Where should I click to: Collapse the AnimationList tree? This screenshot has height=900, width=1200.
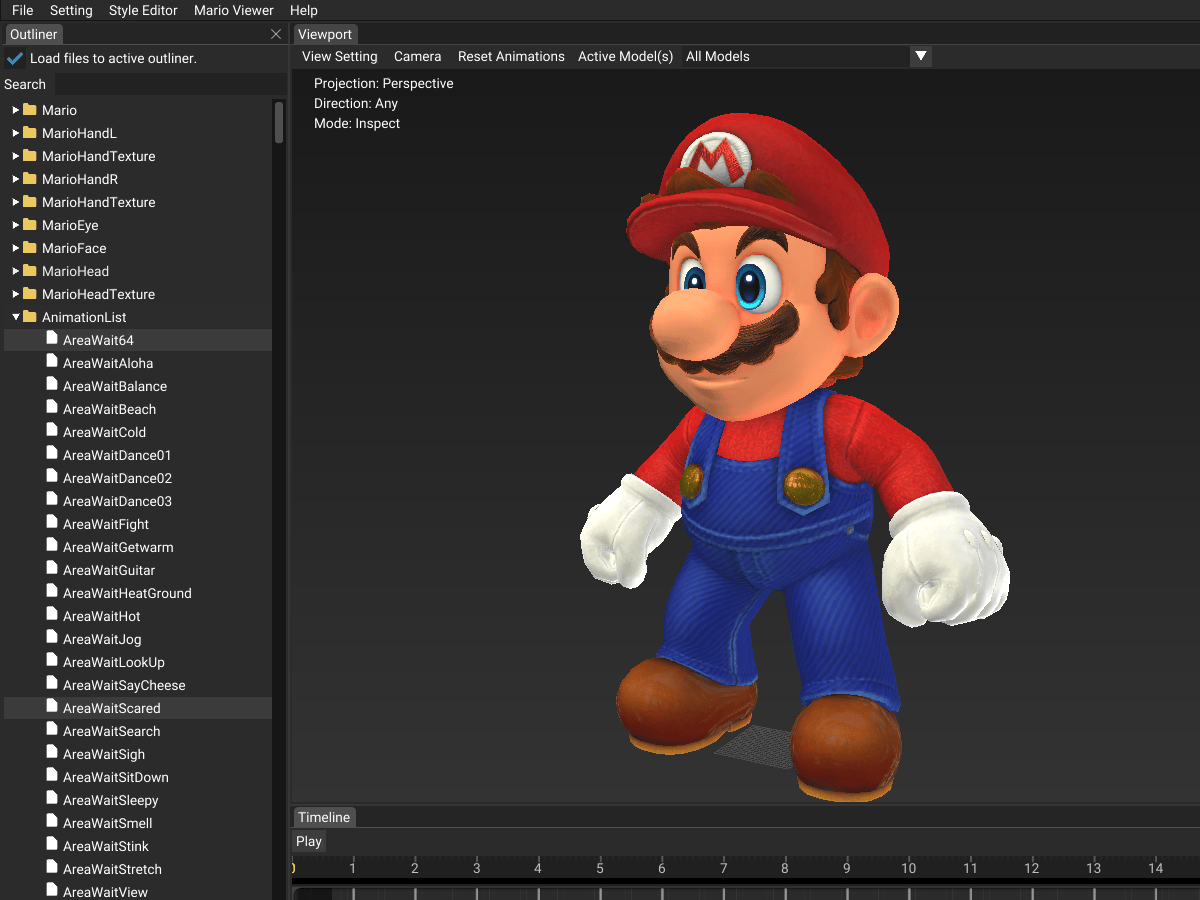point(15,317)
